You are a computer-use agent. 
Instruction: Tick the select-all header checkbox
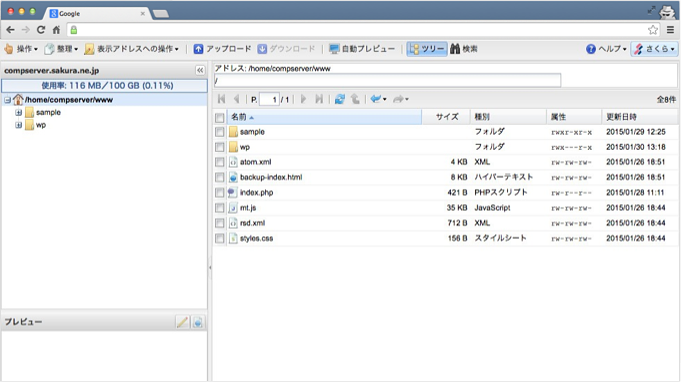point(220,117)
